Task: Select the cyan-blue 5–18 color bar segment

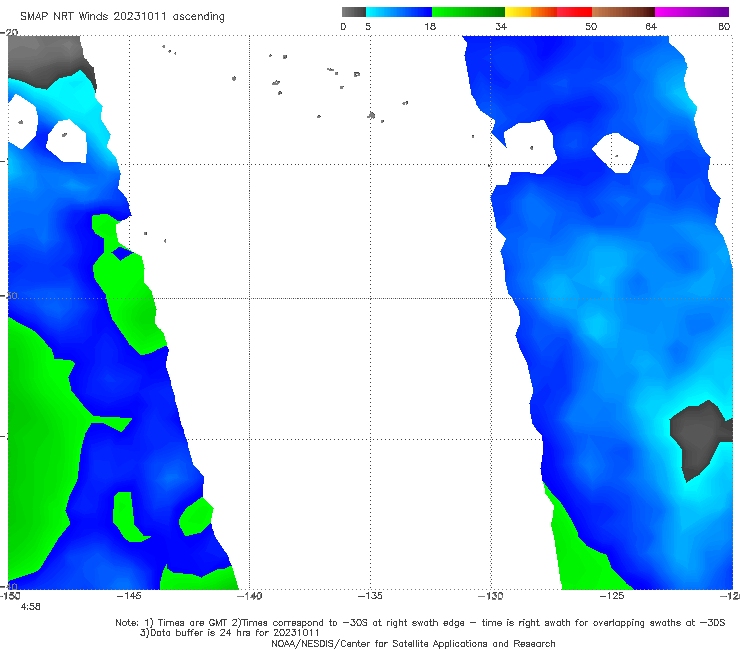Action: point(399,12)
